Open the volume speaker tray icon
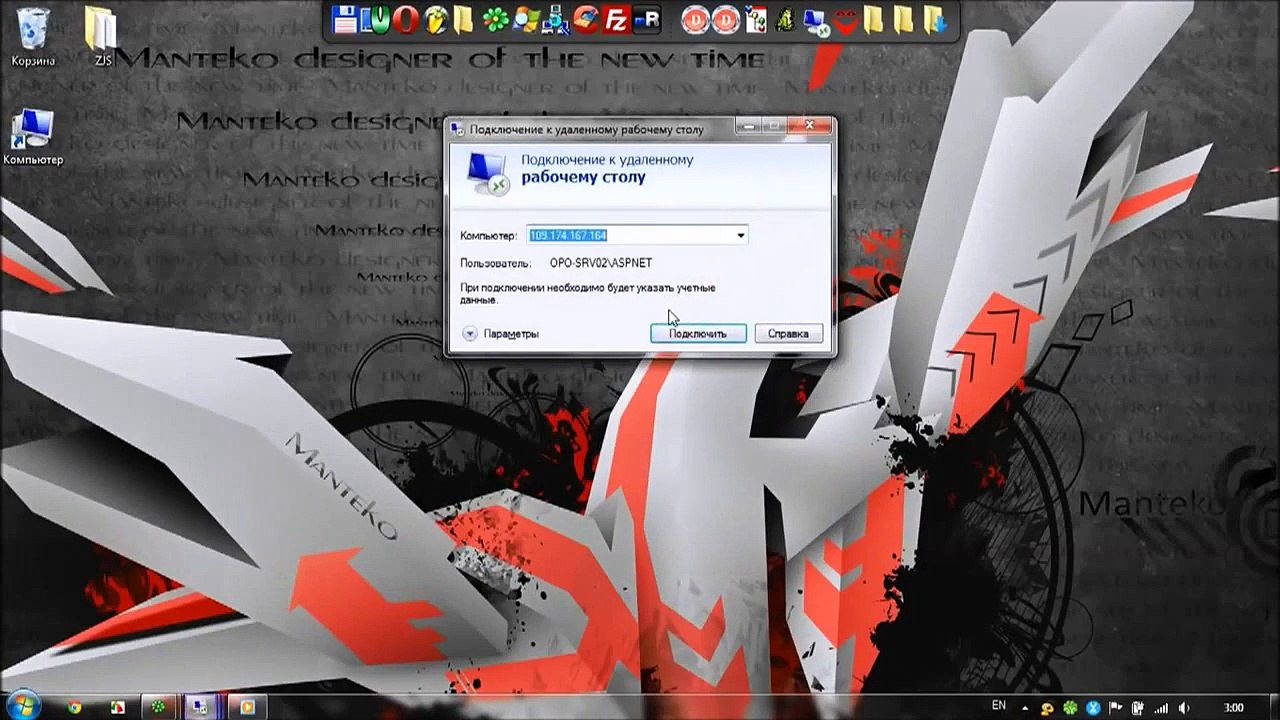Viewport: 1280px width, 720px height. pos(1184,708)
